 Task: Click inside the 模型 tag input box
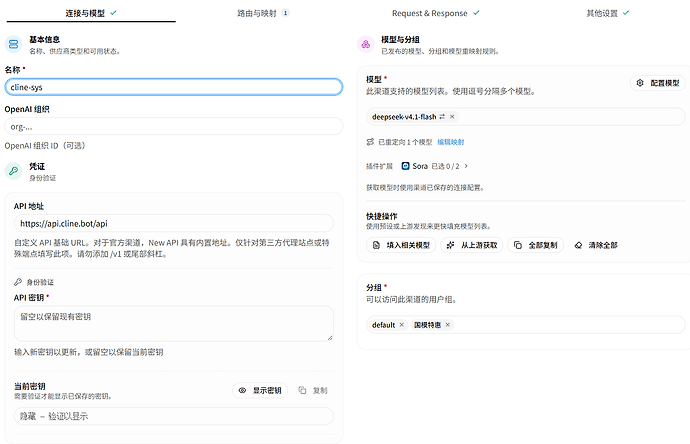[x=526, y=117]
